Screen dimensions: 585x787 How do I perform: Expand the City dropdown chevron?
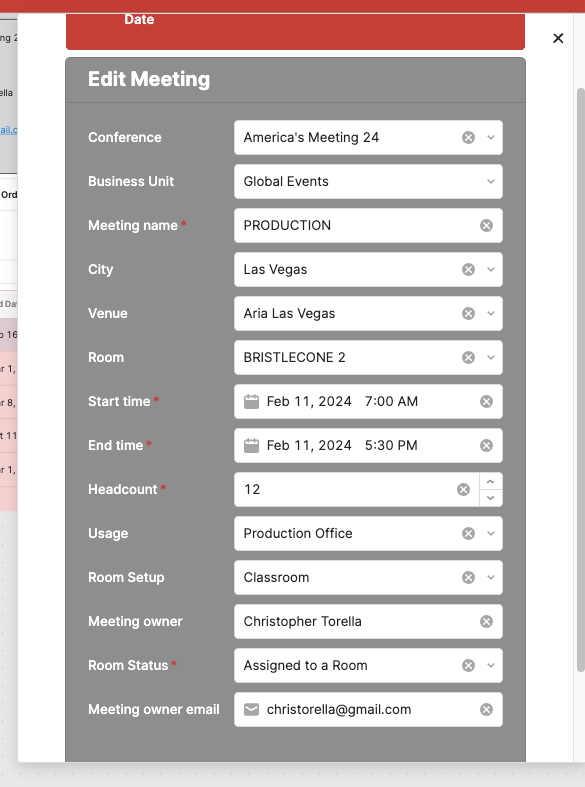point(491,270)
